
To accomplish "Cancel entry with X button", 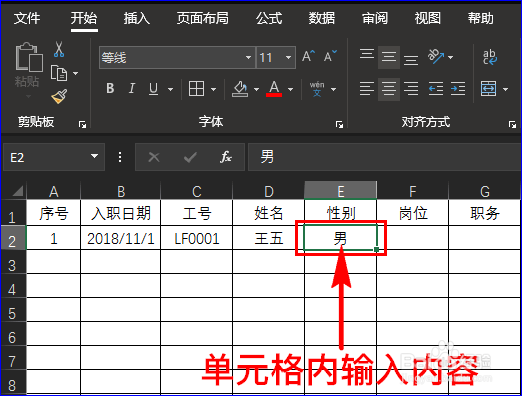I will (x=154, y=157).
